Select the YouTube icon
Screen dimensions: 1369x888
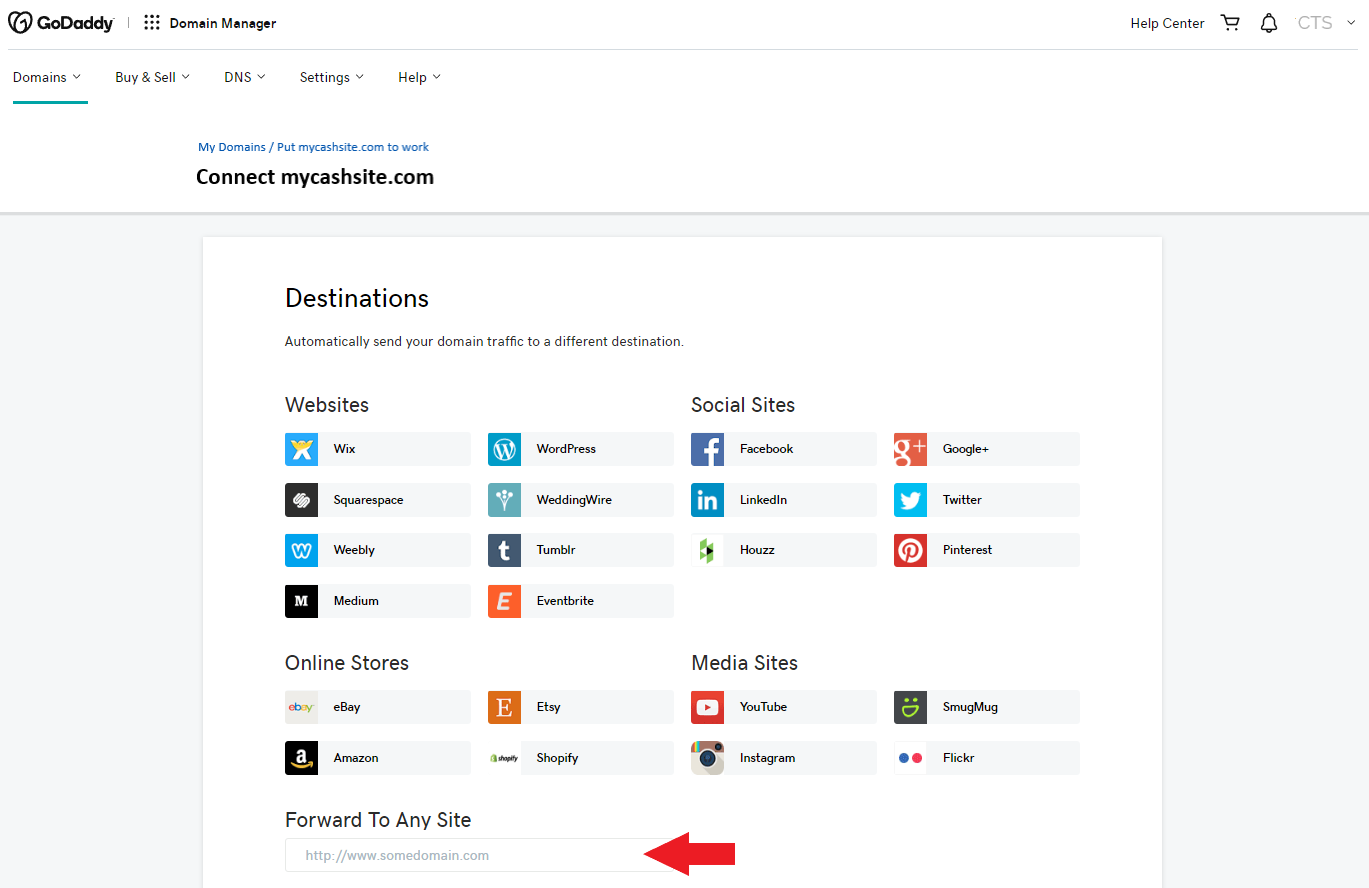[707, 707]
